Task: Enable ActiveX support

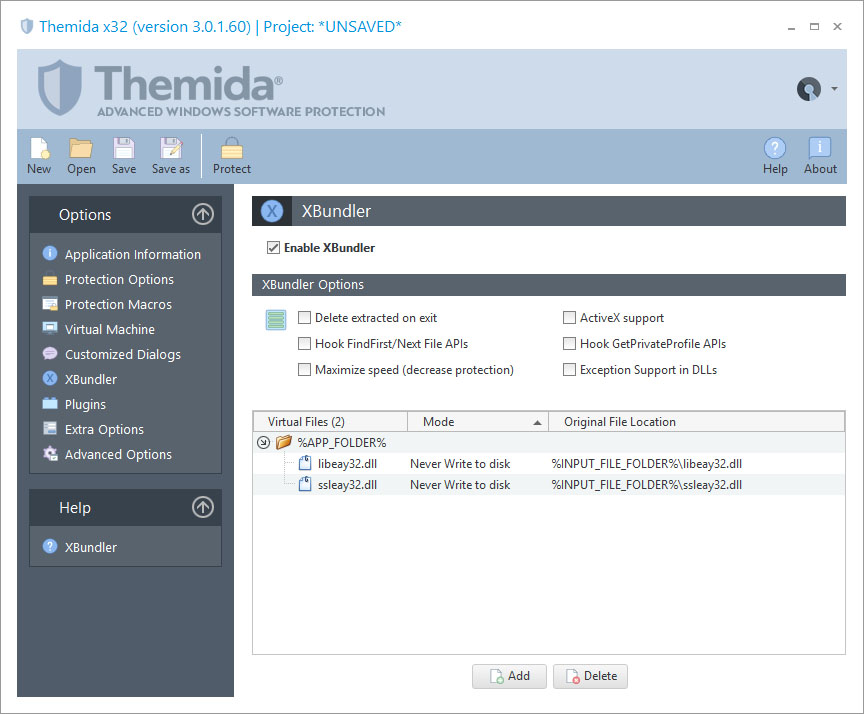Action: click(x=569, y=318)
